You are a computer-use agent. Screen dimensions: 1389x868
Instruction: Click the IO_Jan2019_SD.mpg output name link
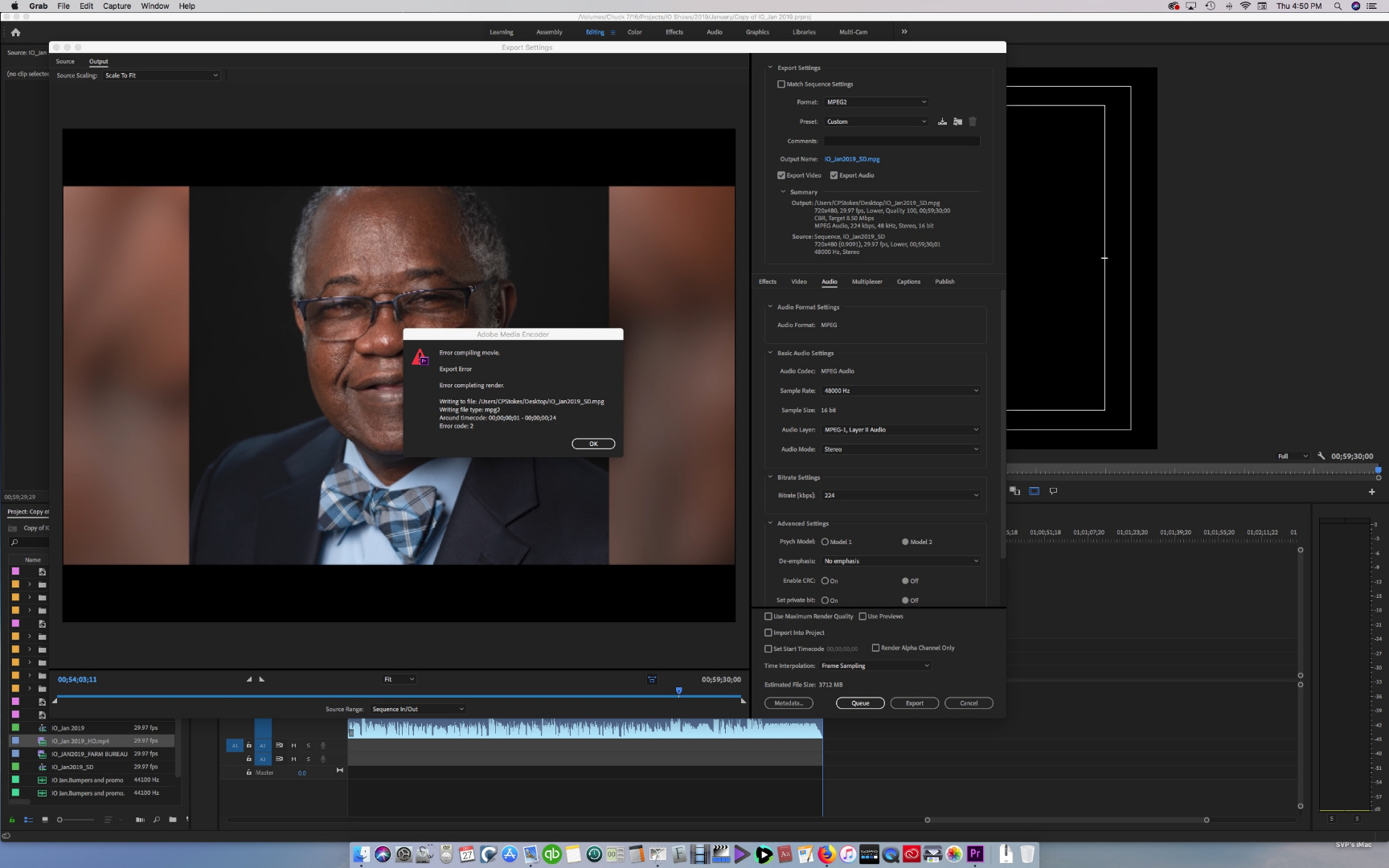click(852, 159)
